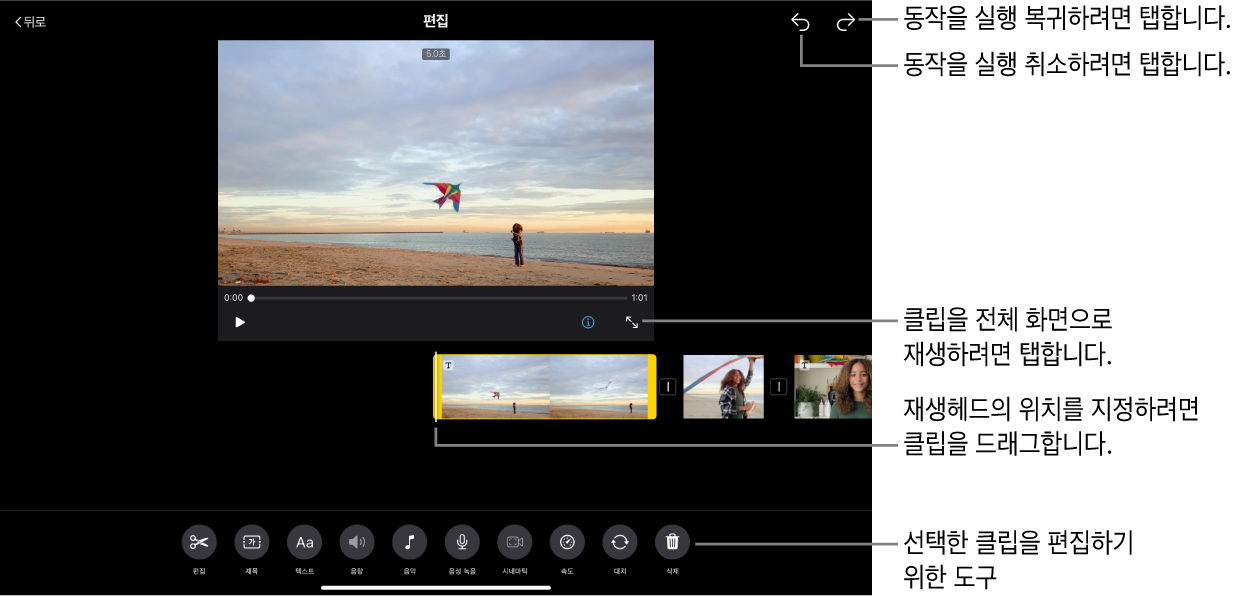Click the video preview image
This screenshot has width=1253, height=599.
[436, 163]
